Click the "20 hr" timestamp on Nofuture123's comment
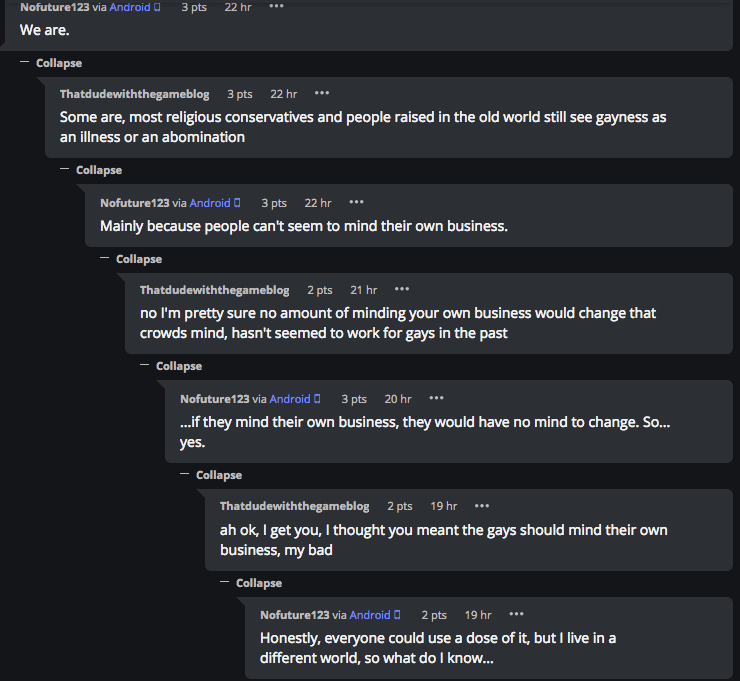Image resolution: width=740 pixels, height=681 pixels. click(x=398, y=399)
